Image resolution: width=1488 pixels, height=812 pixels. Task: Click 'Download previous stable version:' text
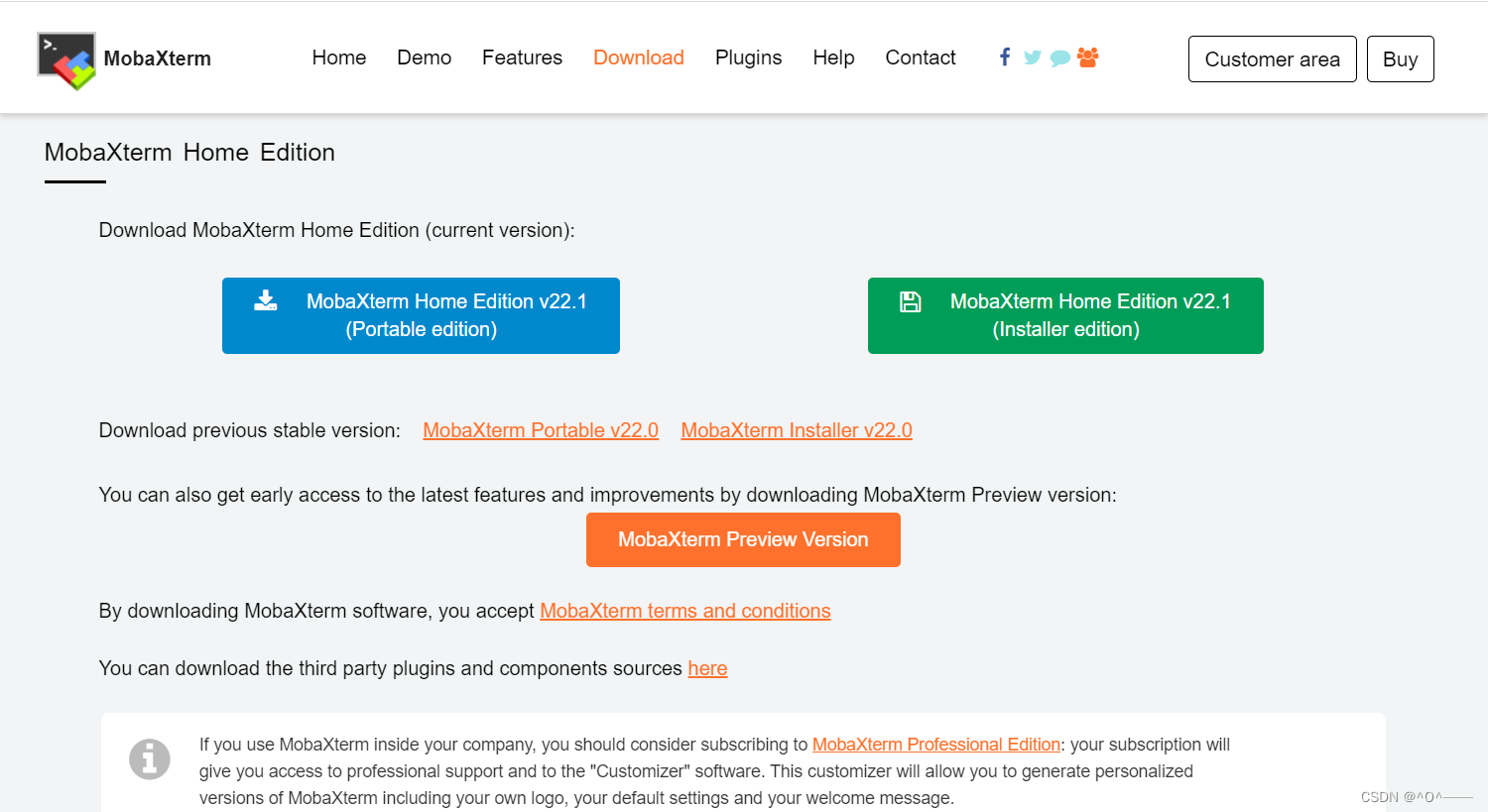(250, 430)
